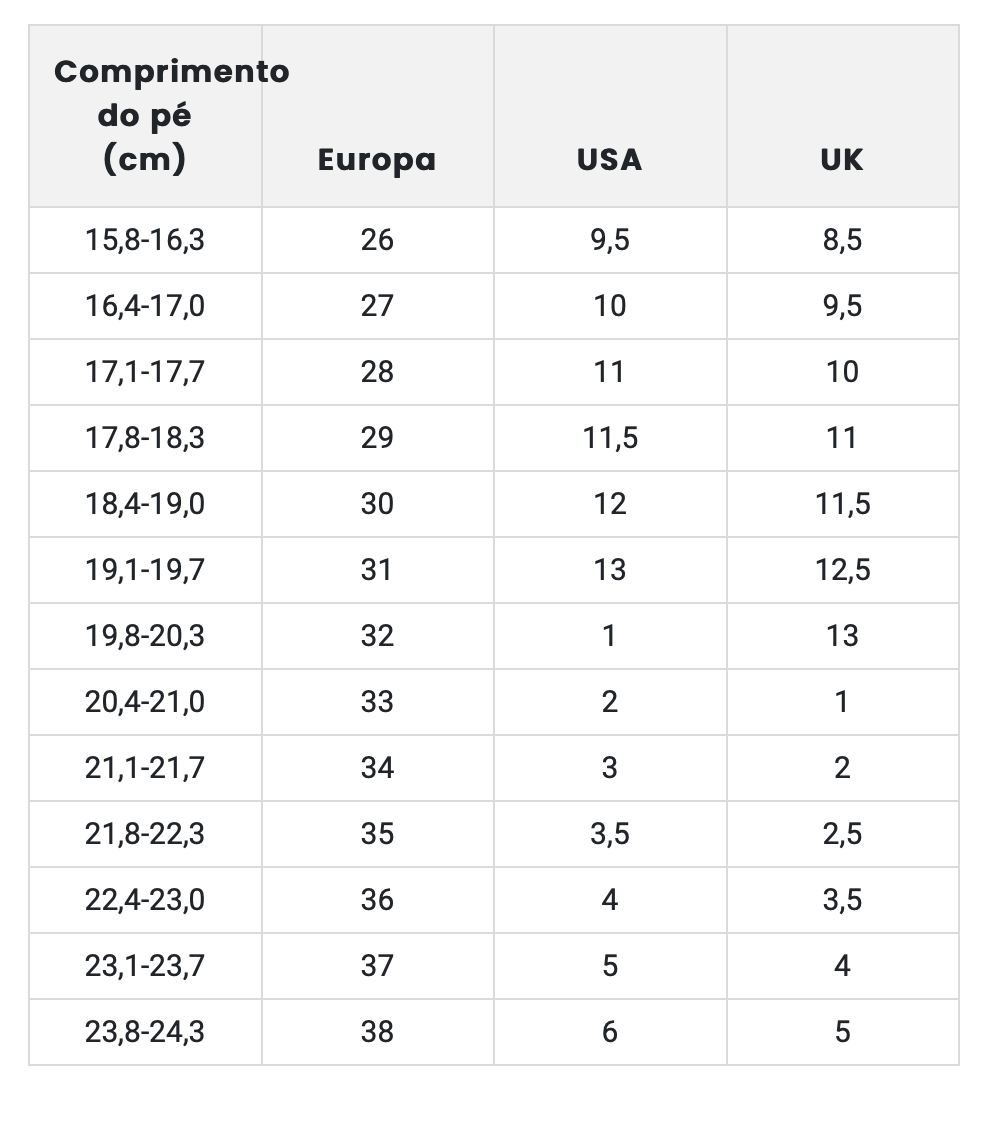Click the 23,8-24,3 foot length cell
990x1122 pixels.
coord(145,1032)
